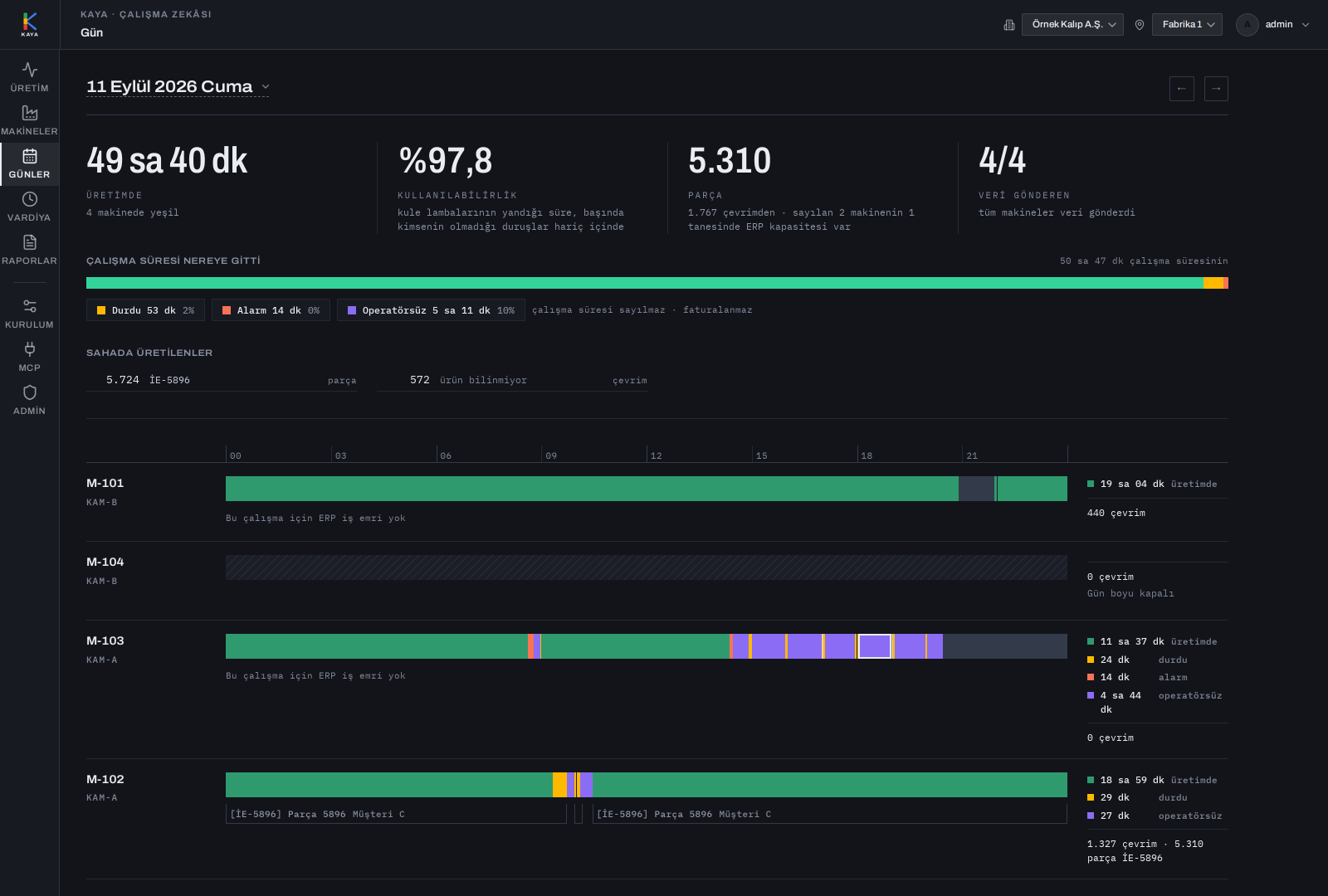Click the company building icon
1328x896 pixels.
pos(1009,25)
